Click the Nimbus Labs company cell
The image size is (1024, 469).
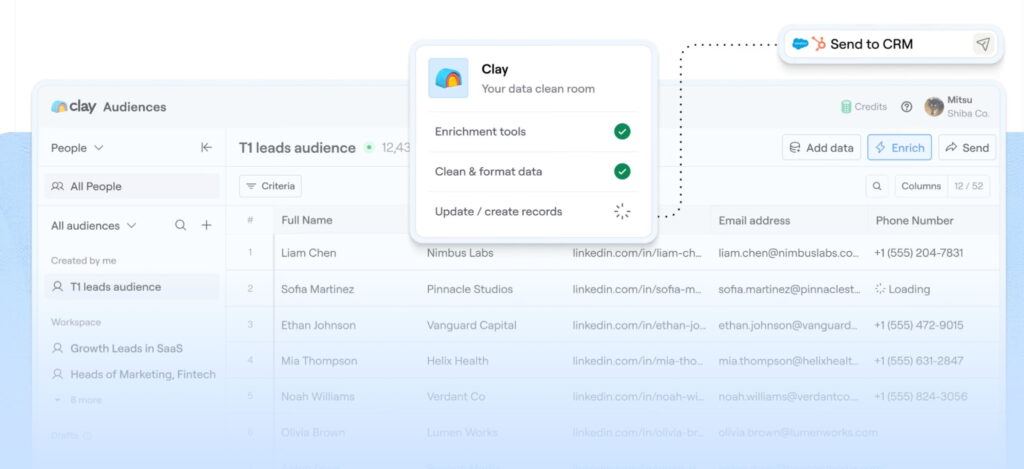[x=460, y=253]
